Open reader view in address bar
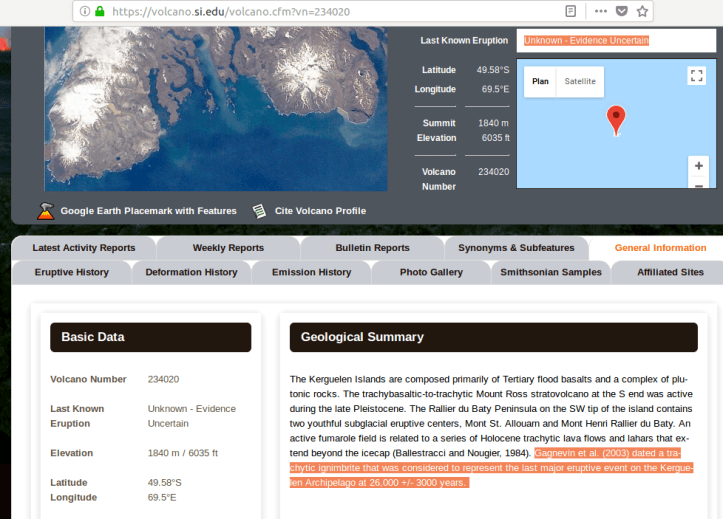The image size is (723, 519). coord(570,11)
